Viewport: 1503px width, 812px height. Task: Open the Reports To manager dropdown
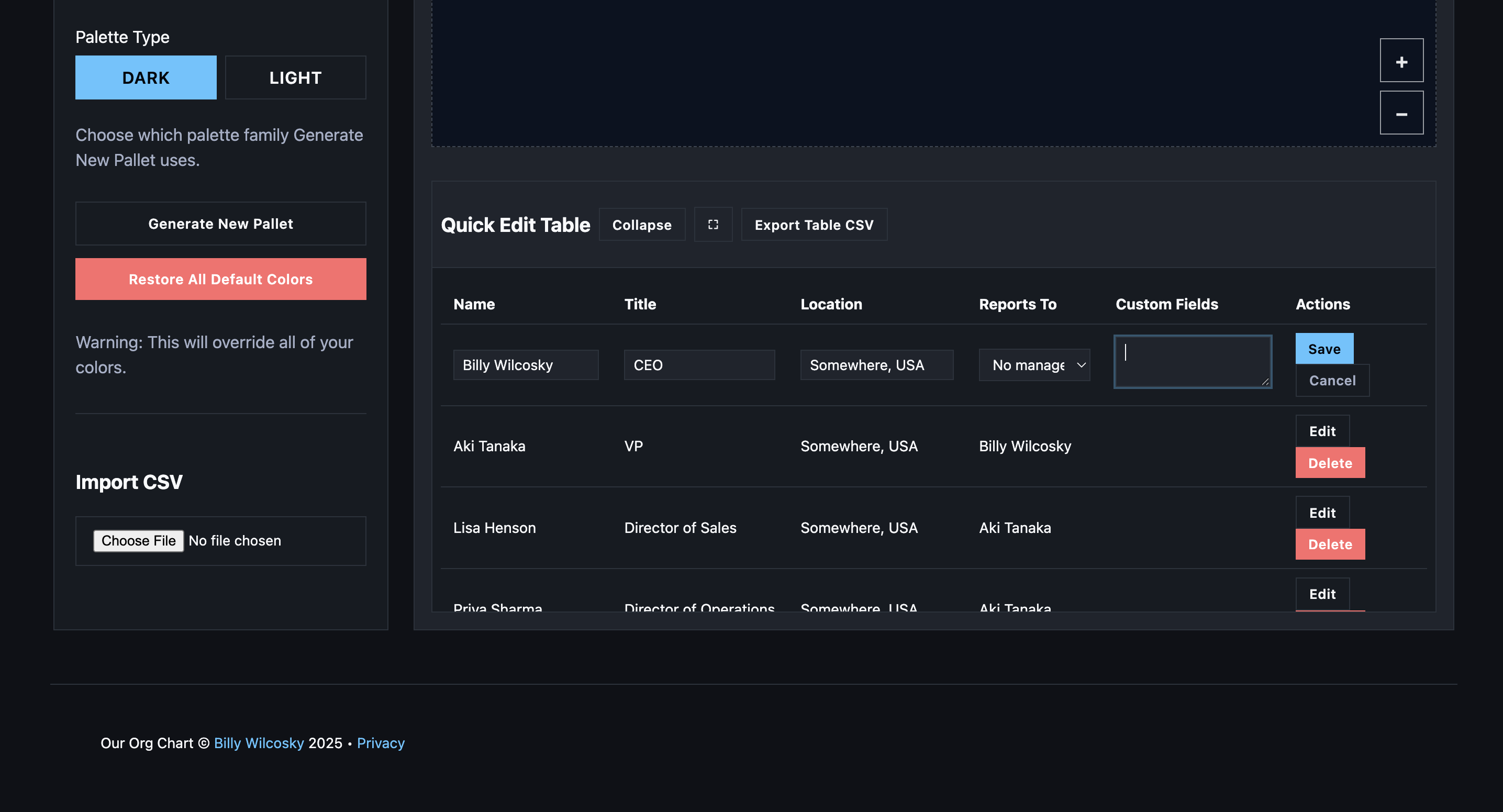(x=1033, y=364)
